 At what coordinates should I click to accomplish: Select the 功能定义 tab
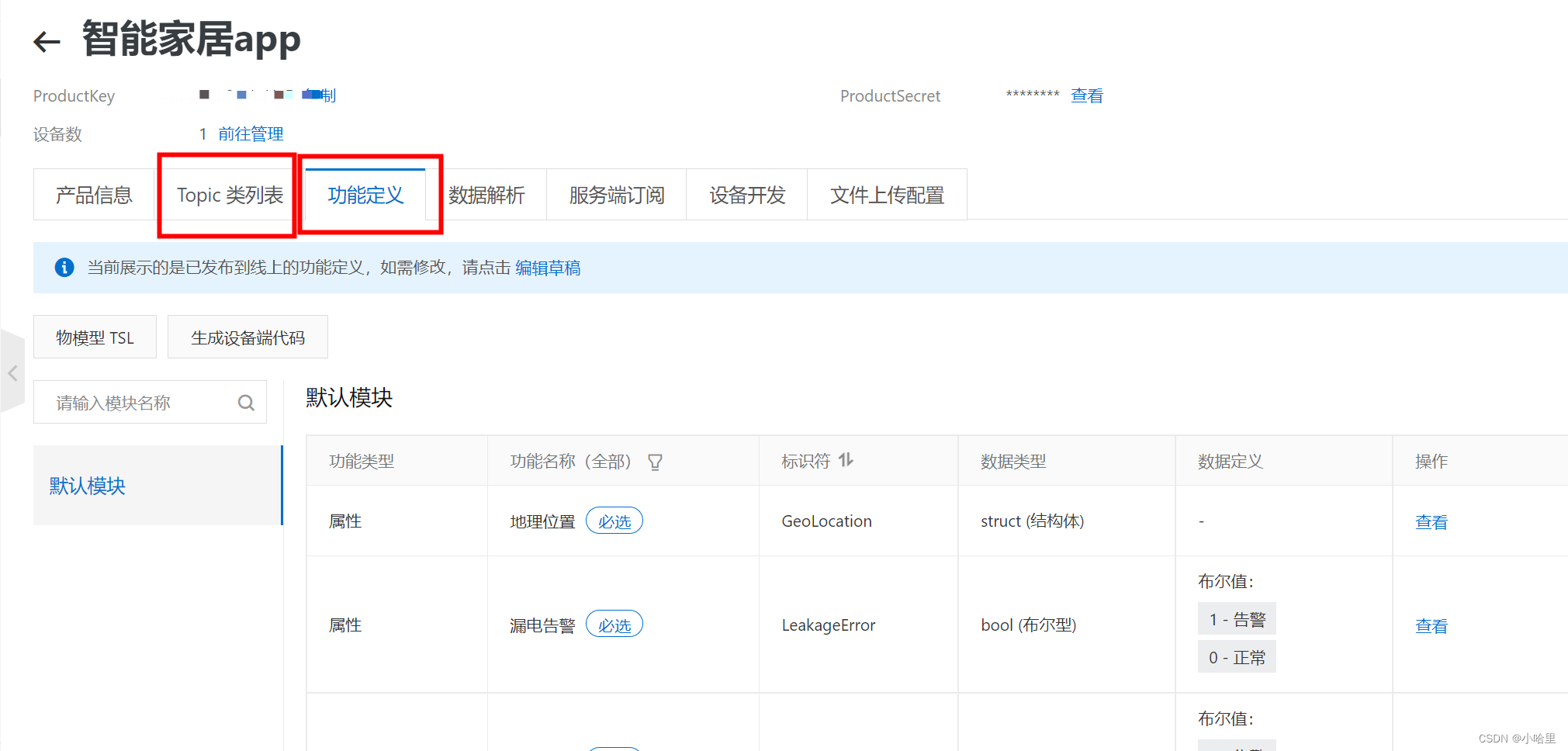[365, 195]
